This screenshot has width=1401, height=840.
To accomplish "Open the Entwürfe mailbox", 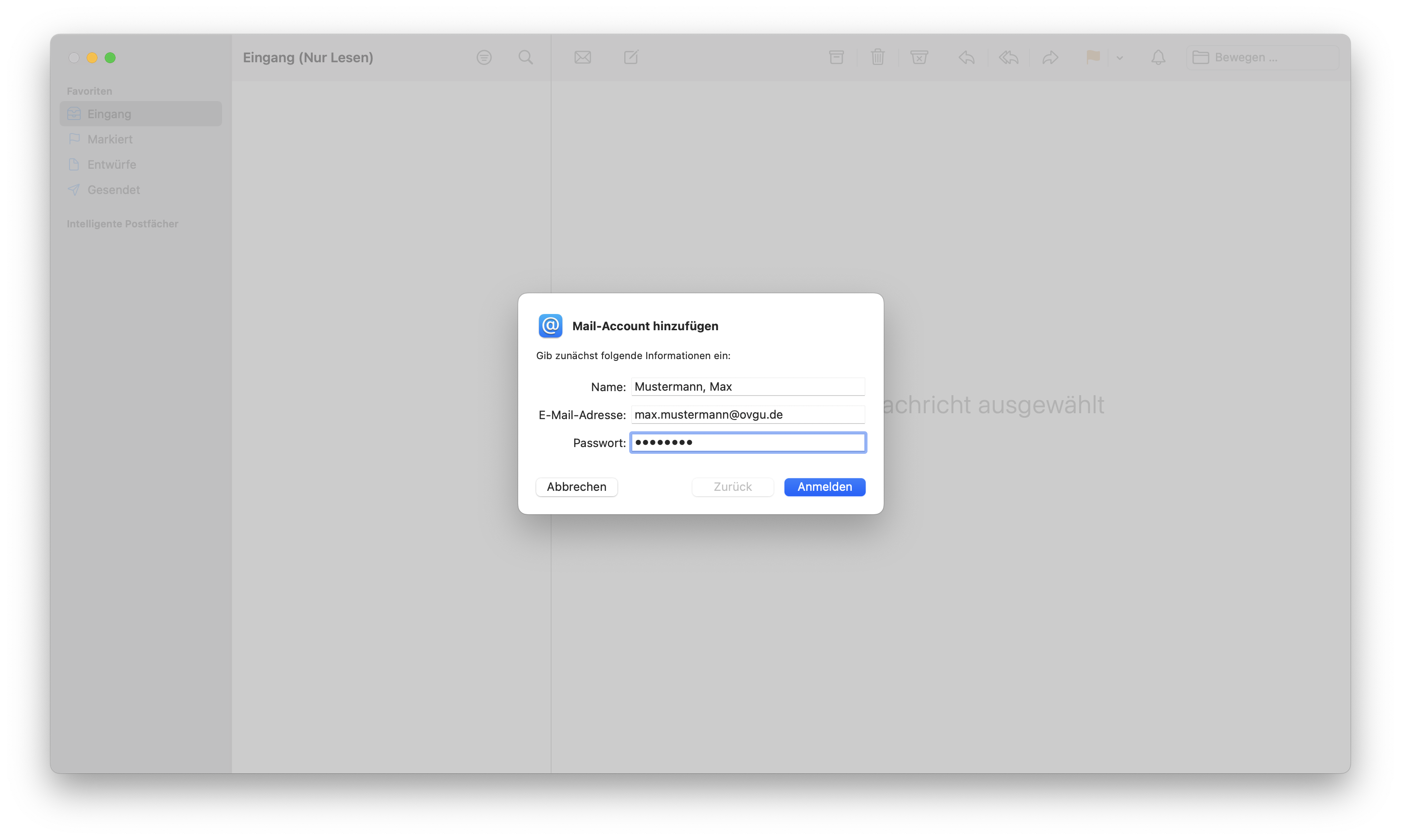I will pyautogui.click(x=111, y=165).
